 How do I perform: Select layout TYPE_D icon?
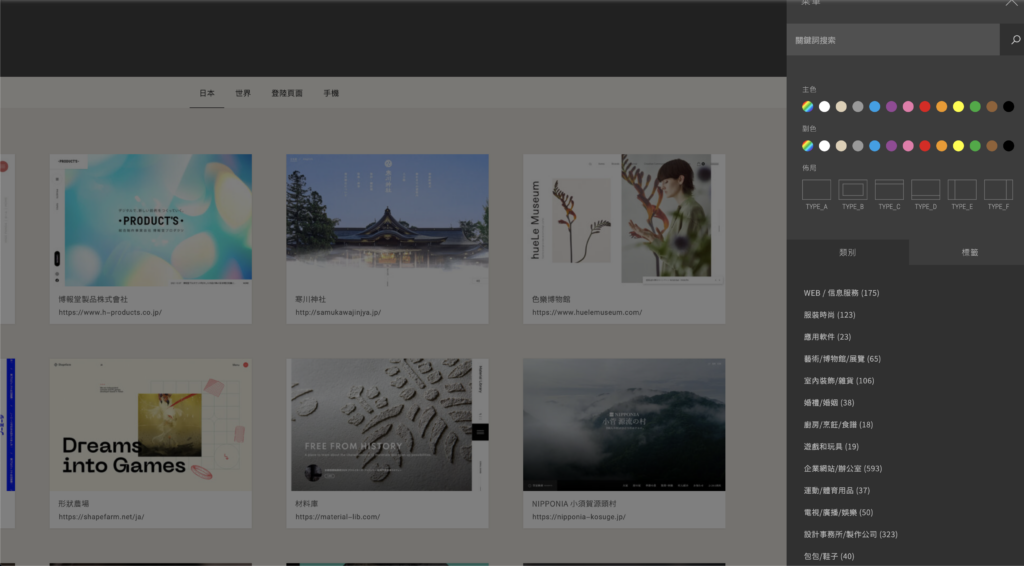tap(925, 189)
